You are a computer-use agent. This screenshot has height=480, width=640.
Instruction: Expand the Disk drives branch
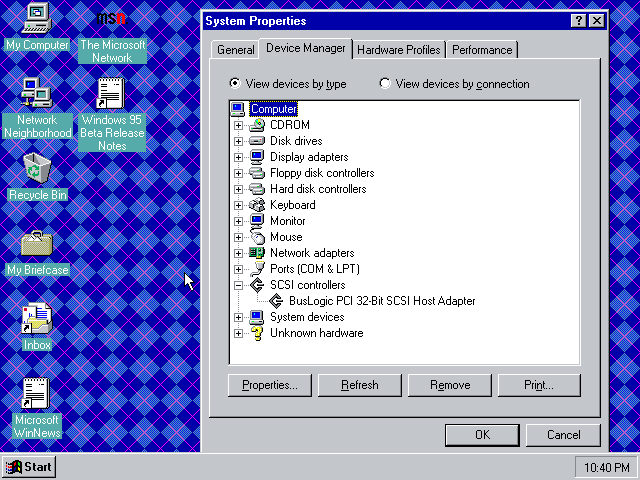point(238,141)
